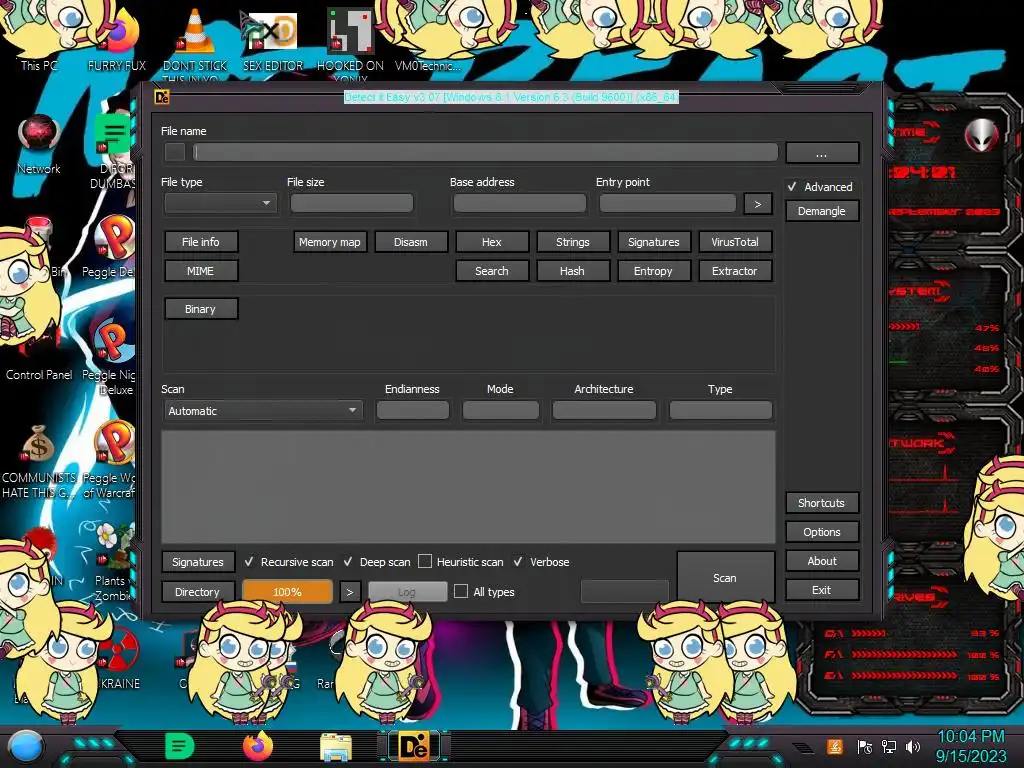This screenshot has width=1024, height=768.
Task: Exit Detect It Easy
Action: (x=822, y=590)
